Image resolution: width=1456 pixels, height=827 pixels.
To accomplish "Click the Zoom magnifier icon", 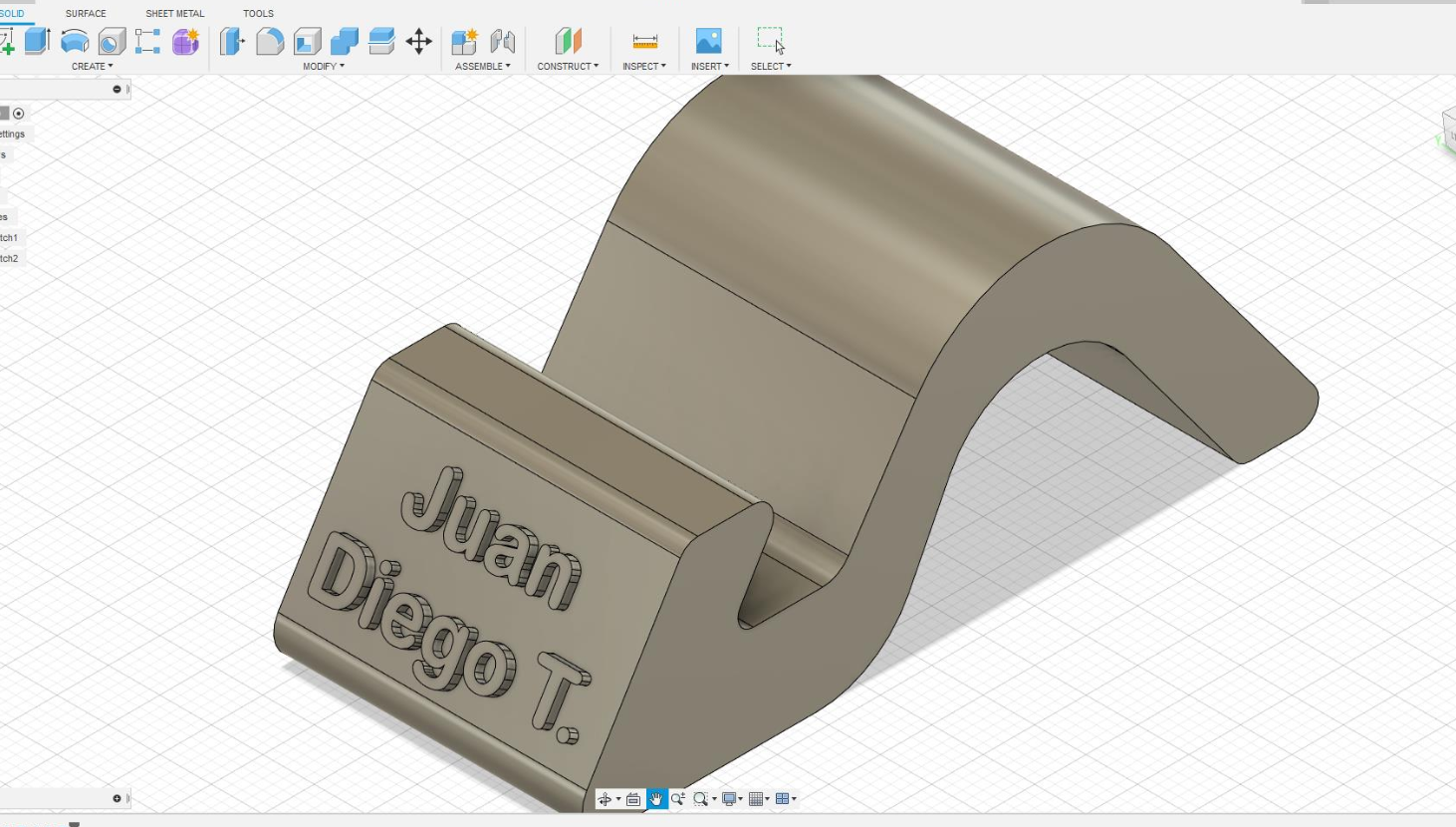I will 678,799.
